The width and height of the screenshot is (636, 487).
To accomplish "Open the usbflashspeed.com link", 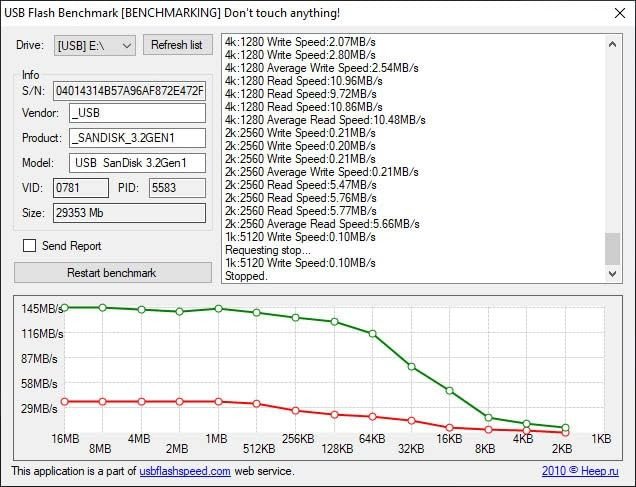I will coord(185,470).
